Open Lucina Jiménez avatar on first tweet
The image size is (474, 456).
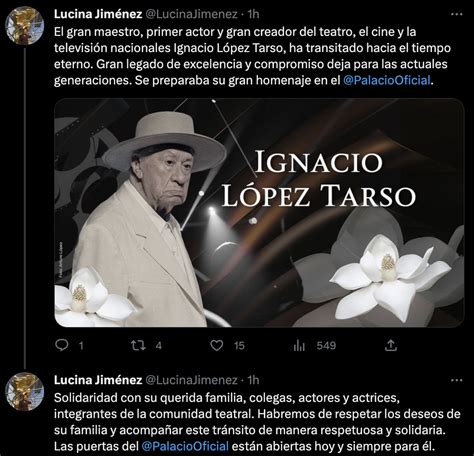tap(25, 25)
